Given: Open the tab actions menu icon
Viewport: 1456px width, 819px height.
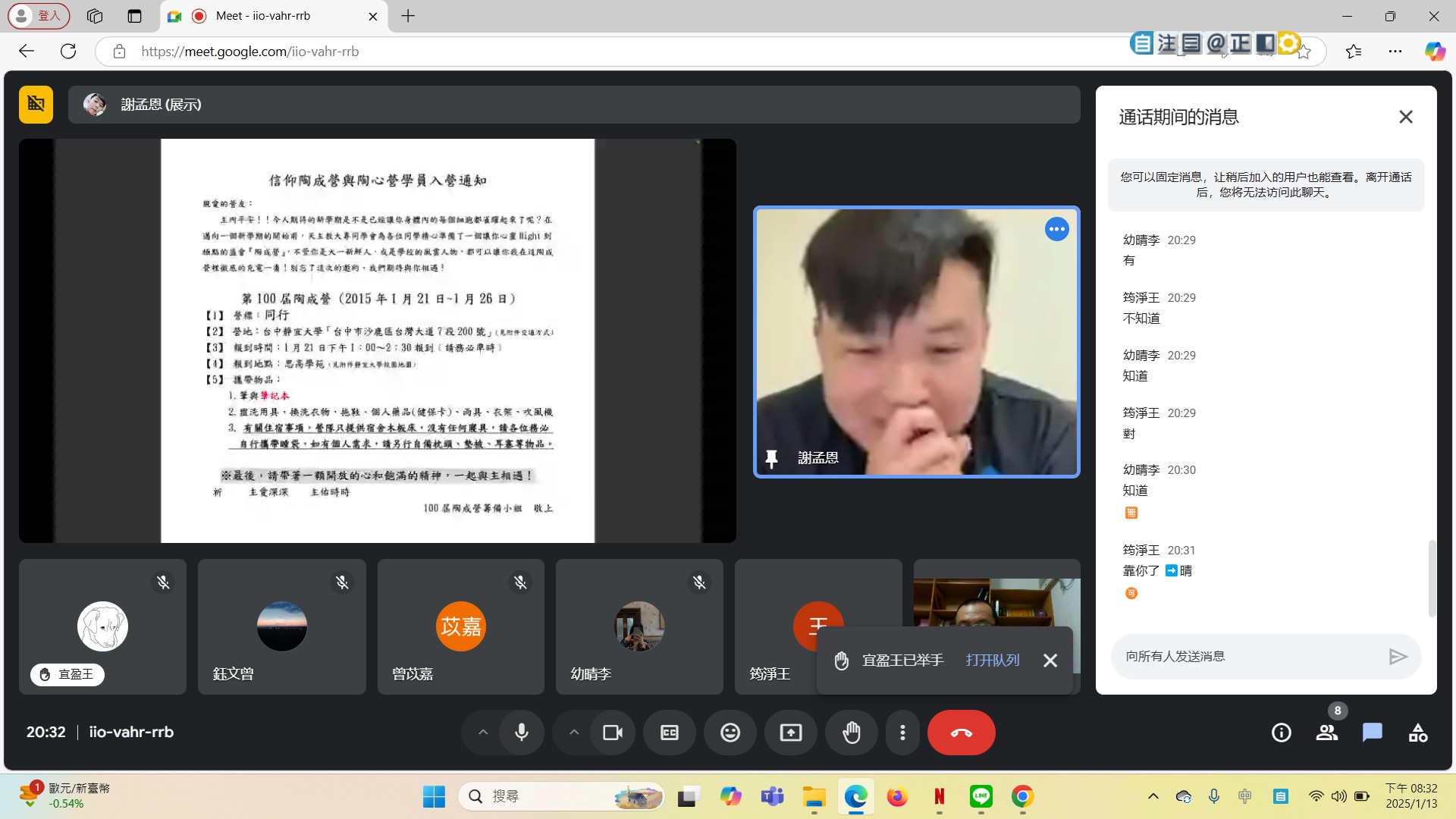Looking at the screenshot, I should point(135,16).
